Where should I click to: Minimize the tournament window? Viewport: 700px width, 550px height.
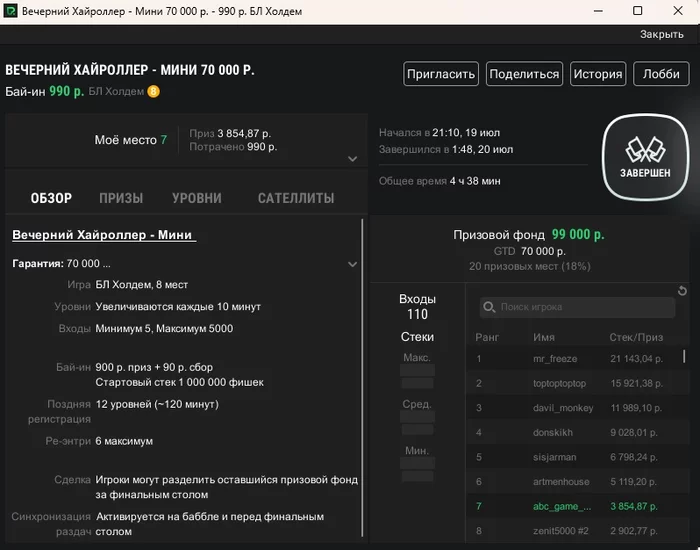click(598, 11)
